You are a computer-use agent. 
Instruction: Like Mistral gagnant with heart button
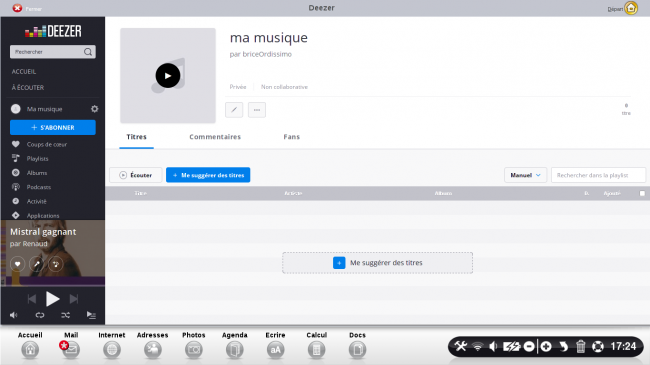[17, 264]
